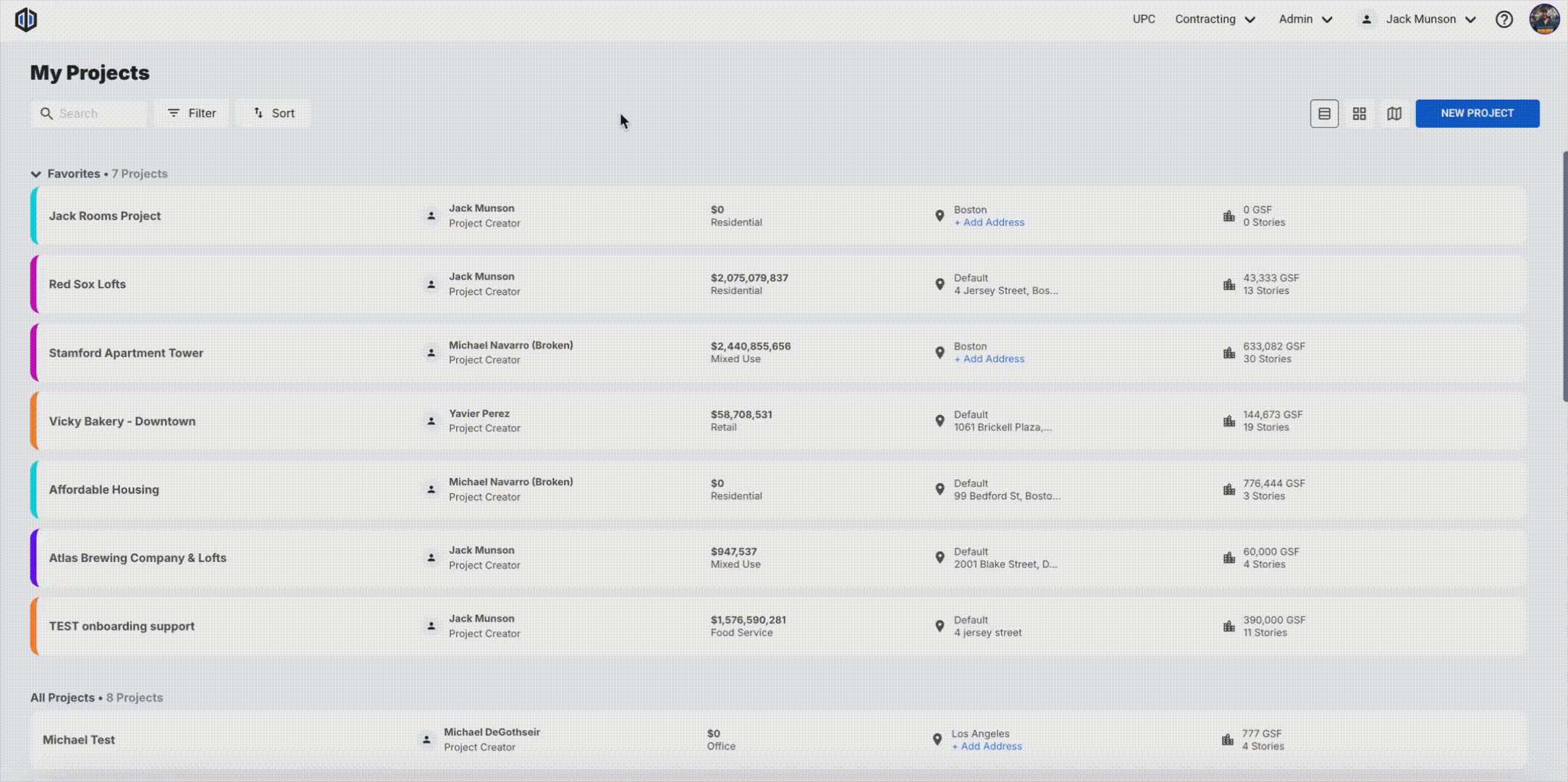
Task: Open the Admin dropdown menu
Action: 1304,20
